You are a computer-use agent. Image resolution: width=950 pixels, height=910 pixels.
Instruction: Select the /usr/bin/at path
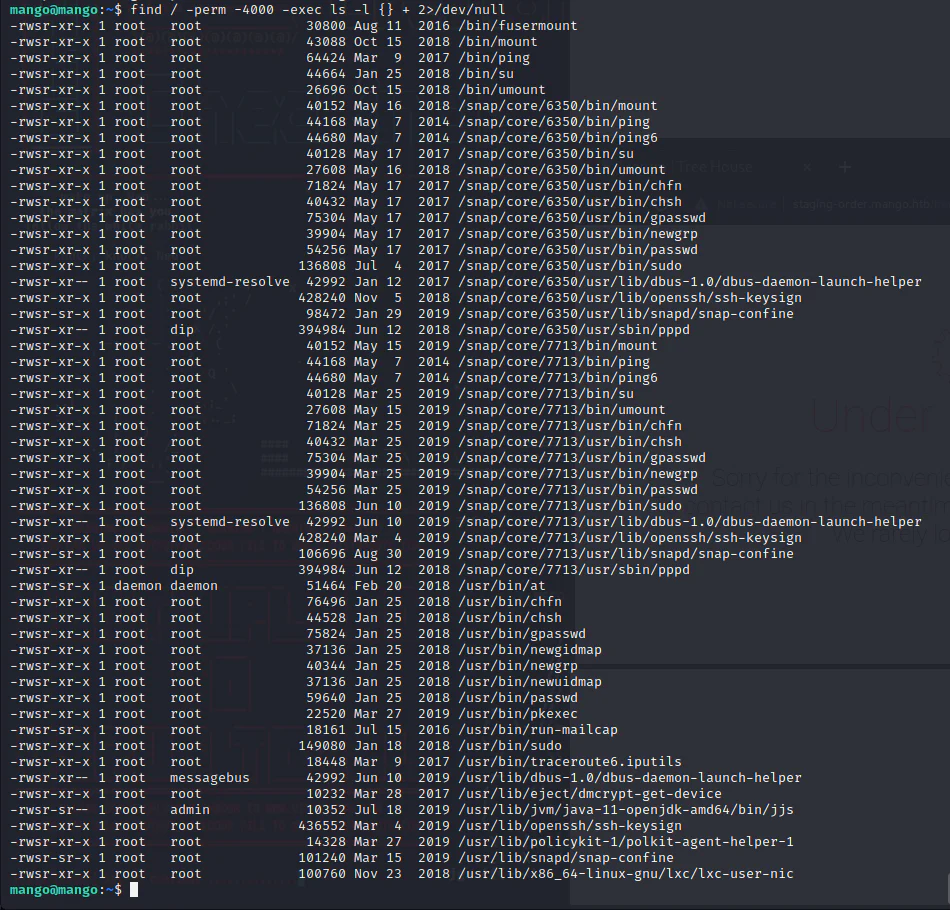click(x=502, y=586)
